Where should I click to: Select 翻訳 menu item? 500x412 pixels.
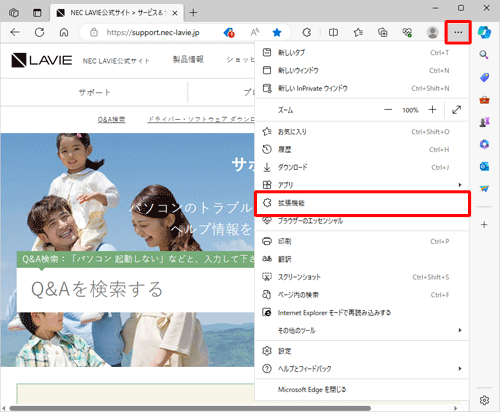click(x=362, y=259)
